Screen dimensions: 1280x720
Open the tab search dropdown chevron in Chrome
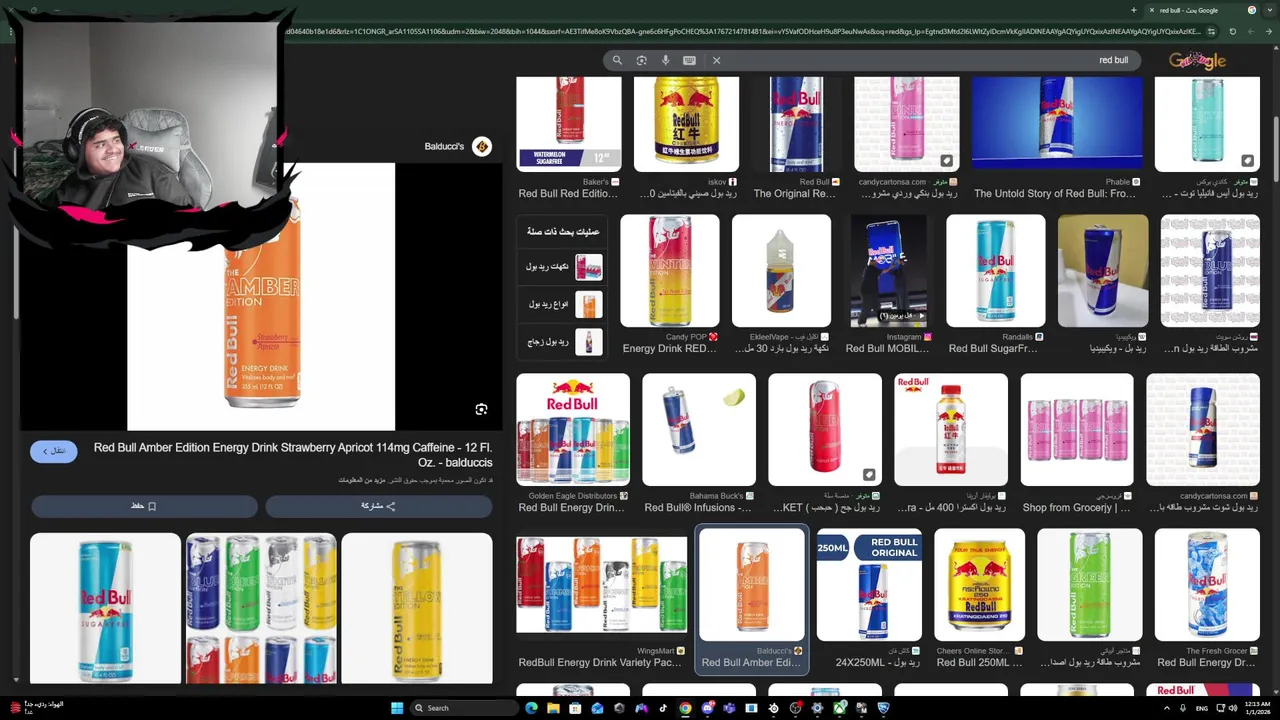click(1268, 10)
